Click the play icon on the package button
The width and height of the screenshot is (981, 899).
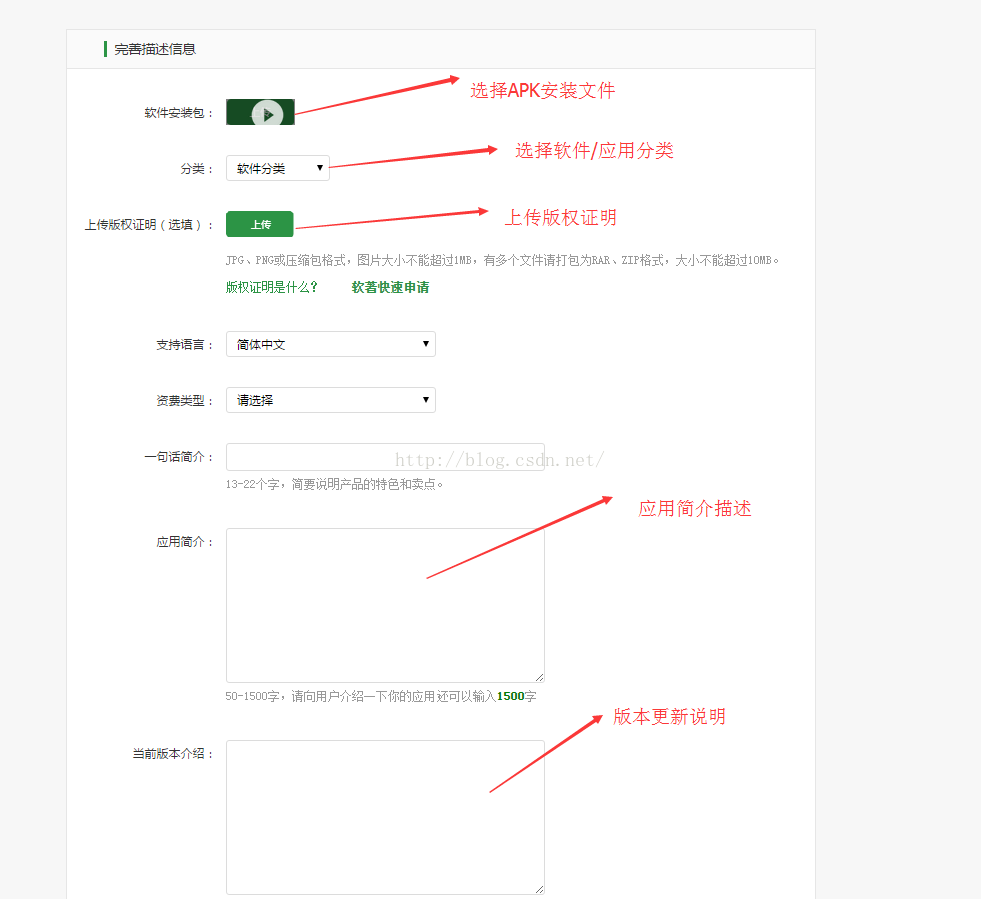pyautogui.click(x=268, y=114)
